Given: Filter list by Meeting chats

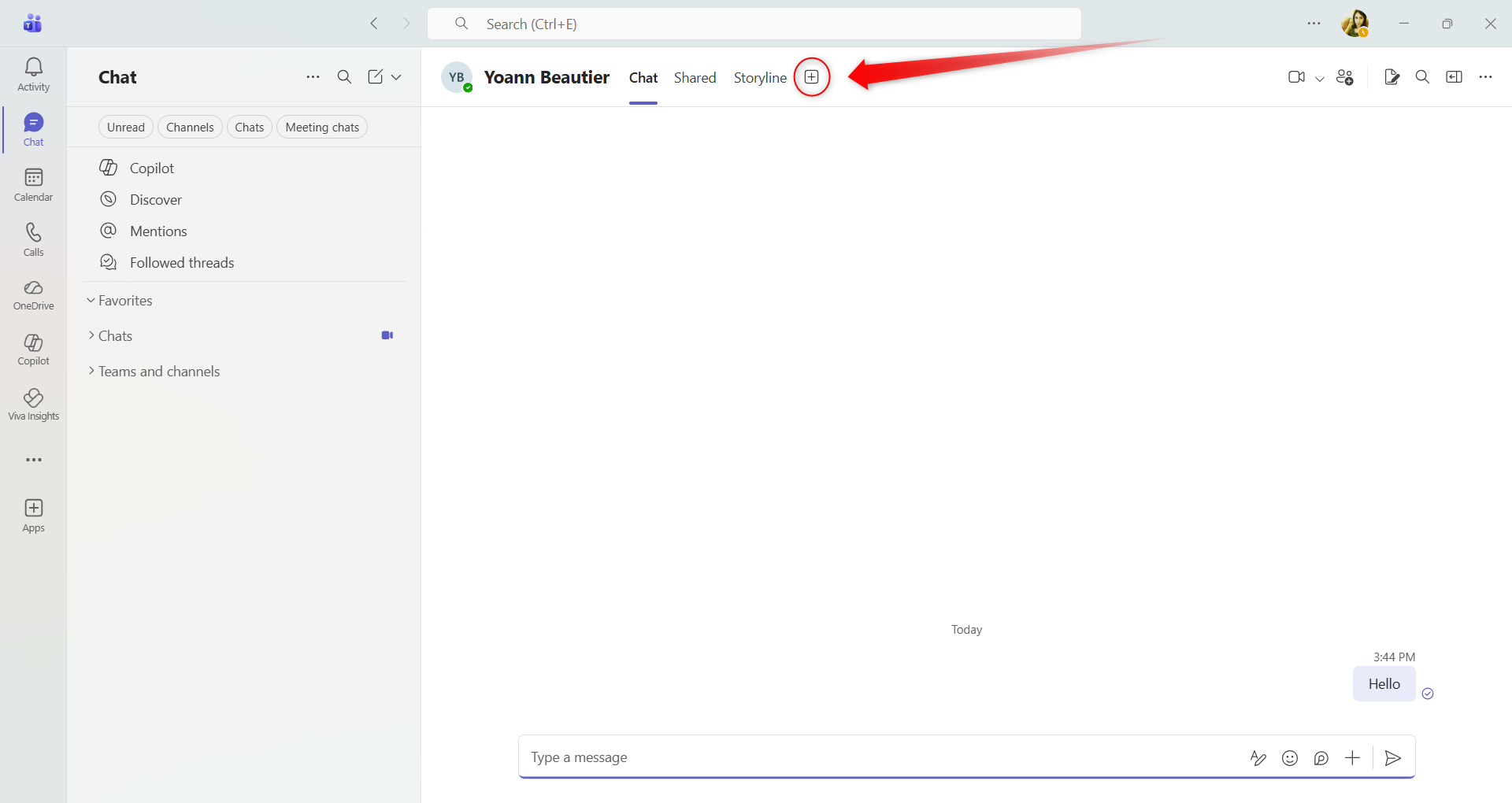Looking at the screenshot, I should tap(322, 128).
